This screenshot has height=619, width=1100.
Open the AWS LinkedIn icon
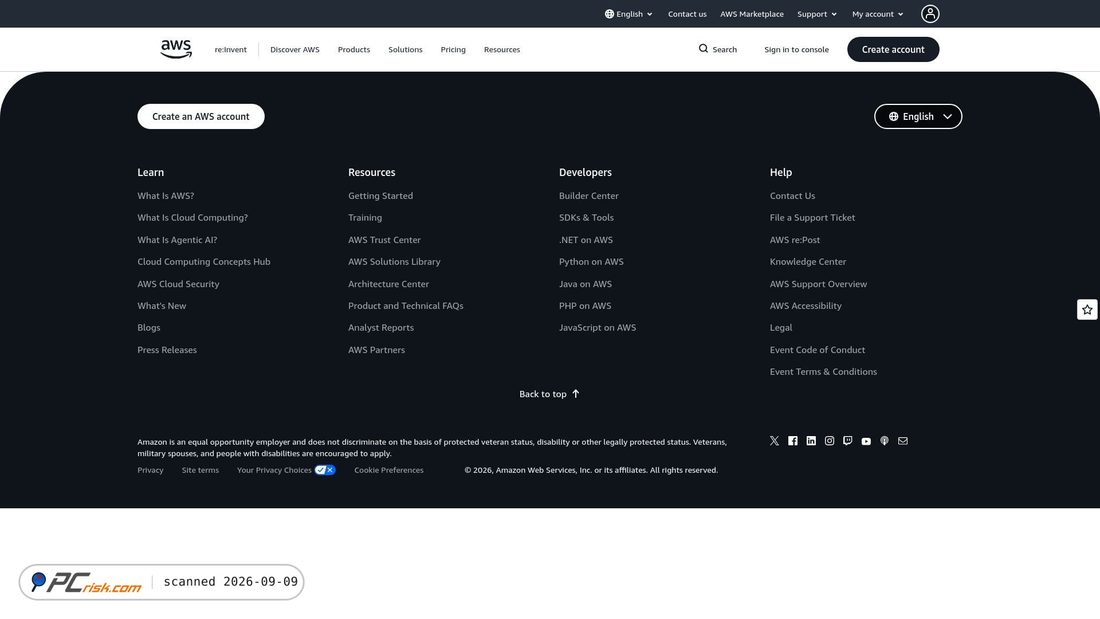tap(811, 441)
